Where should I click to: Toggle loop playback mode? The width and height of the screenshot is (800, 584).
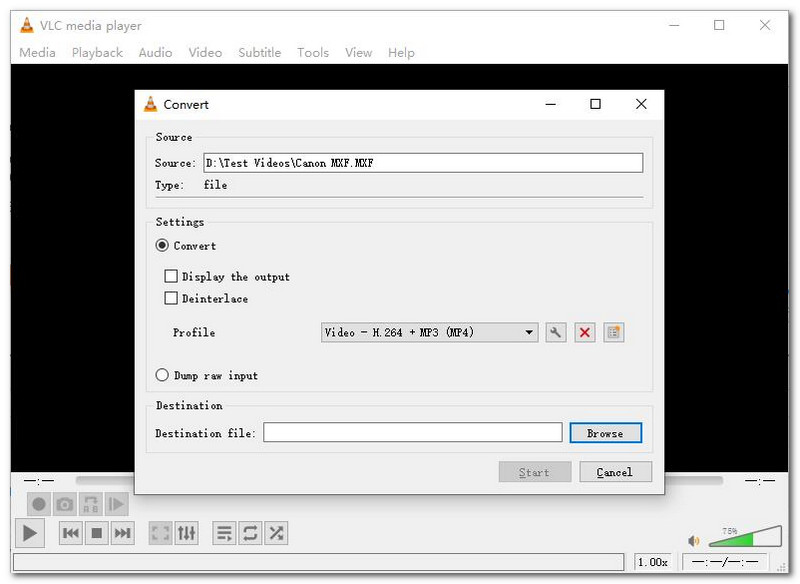(x=250, y=533)
